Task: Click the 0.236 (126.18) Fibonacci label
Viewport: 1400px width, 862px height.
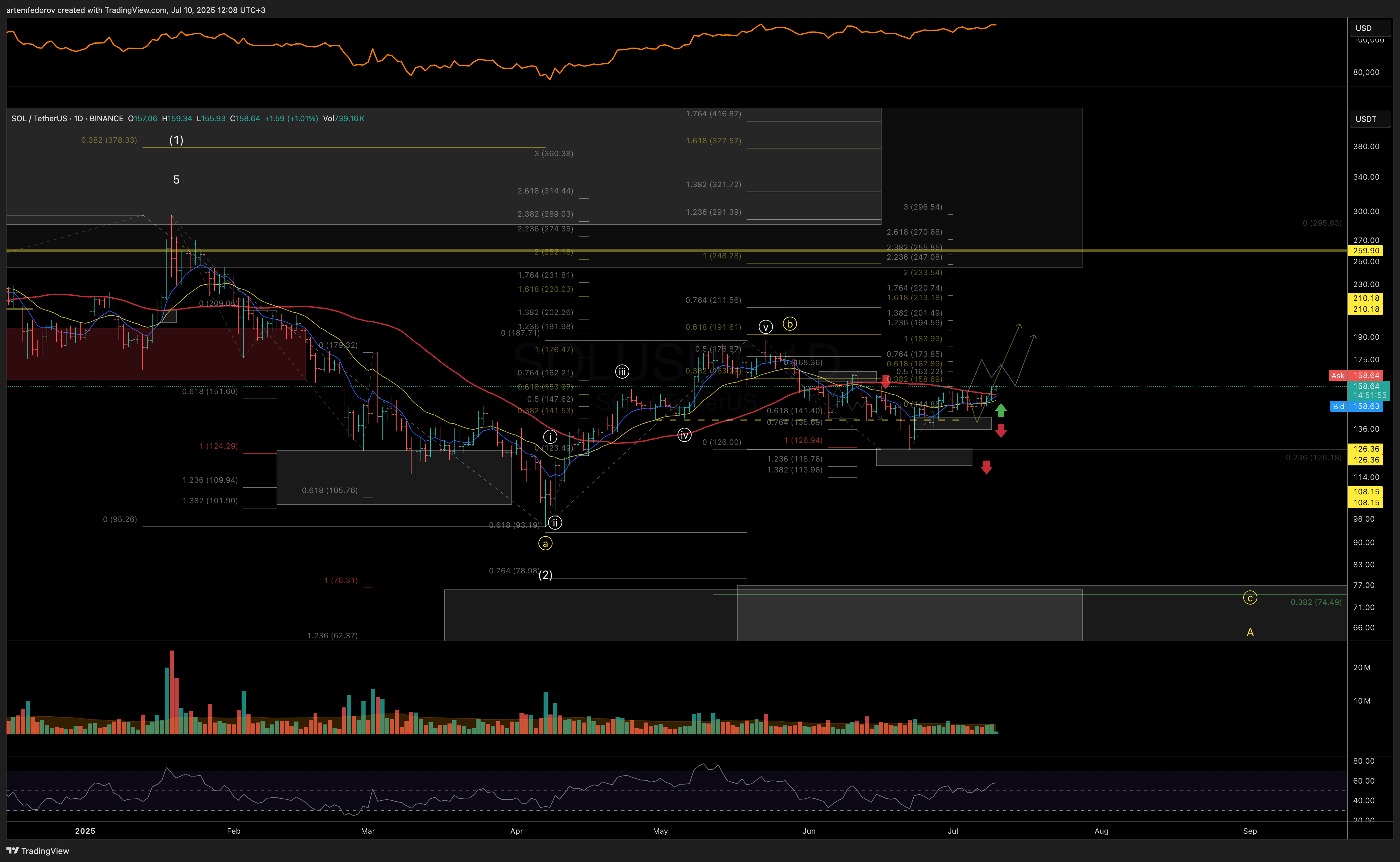Action: [1314, 457]
